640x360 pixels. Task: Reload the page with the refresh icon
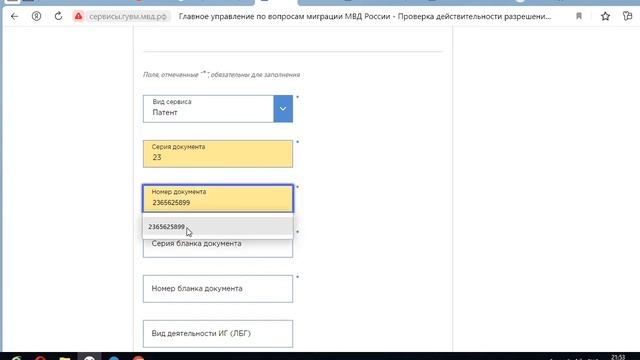[x=58, y=16]
